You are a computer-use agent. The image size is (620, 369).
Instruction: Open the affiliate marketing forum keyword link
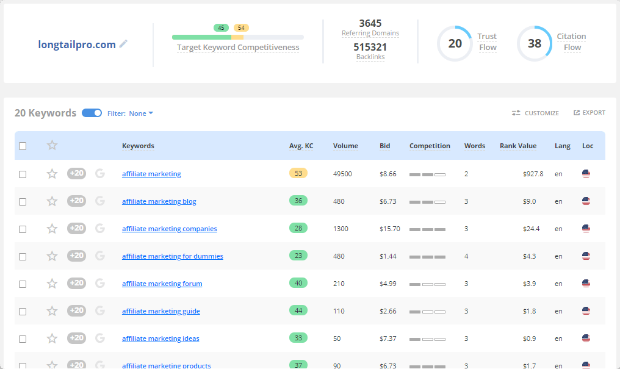click(x=162, y=284)
